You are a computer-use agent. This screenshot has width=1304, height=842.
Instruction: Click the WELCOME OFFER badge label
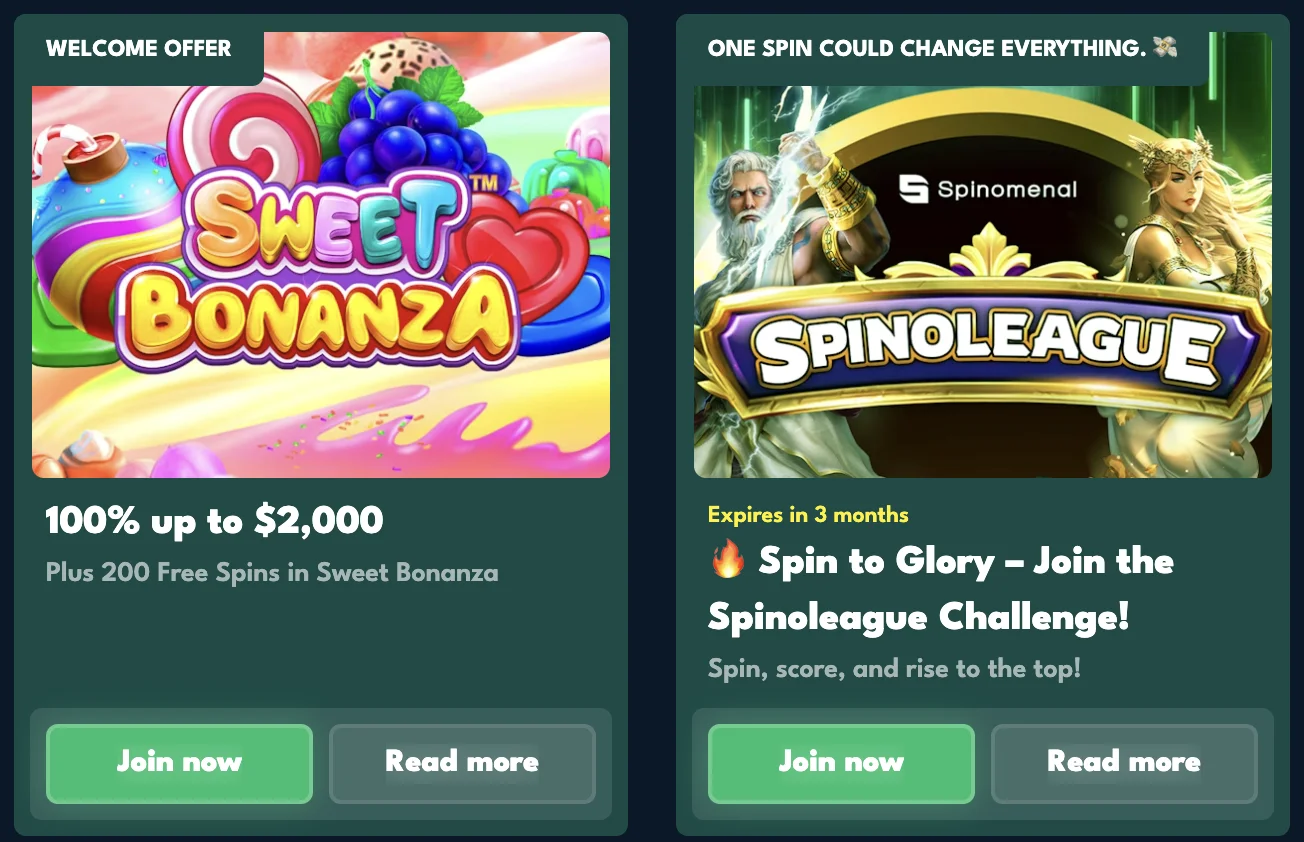click(x=138, y=47)
